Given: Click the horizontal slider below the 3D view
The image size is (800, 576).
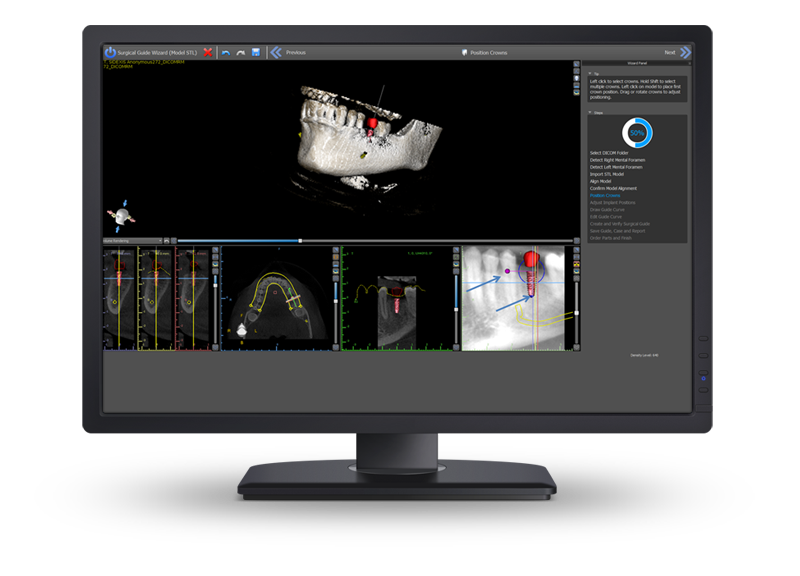Looking at the screenshot, I should point(375,241).
